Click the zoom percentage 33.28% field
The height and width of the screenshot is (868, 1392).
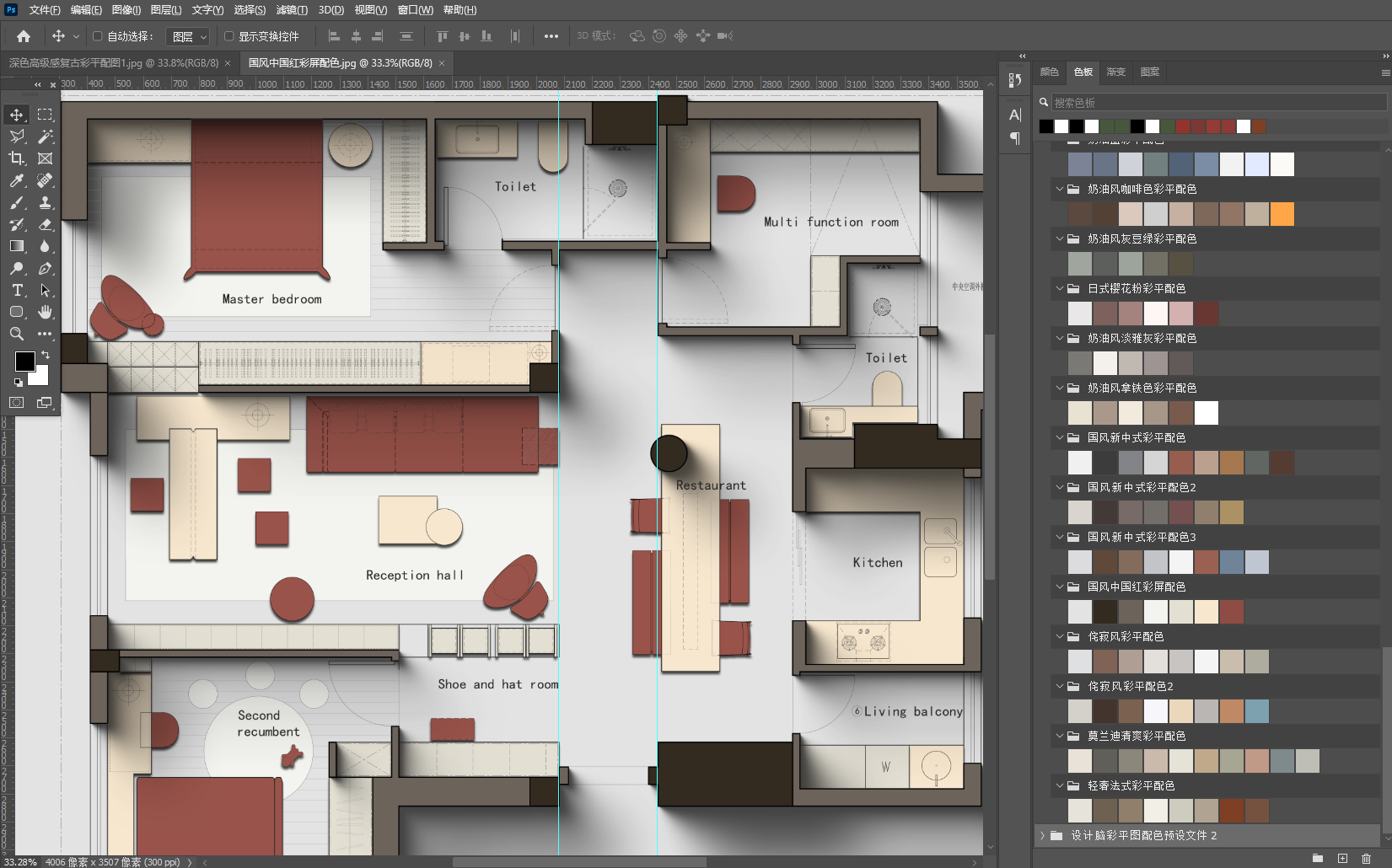tap(21, 862)
